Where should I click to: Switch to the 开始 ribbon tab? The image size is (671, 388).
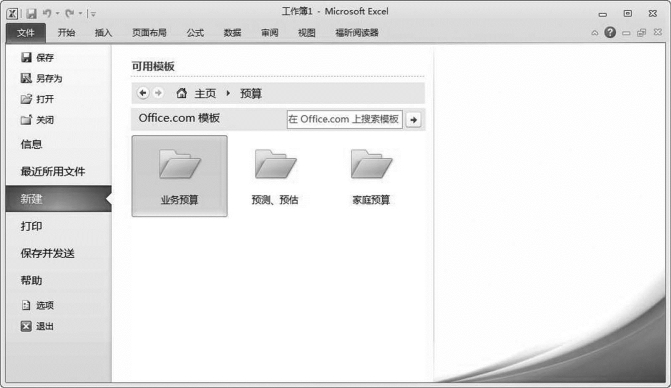66,33
